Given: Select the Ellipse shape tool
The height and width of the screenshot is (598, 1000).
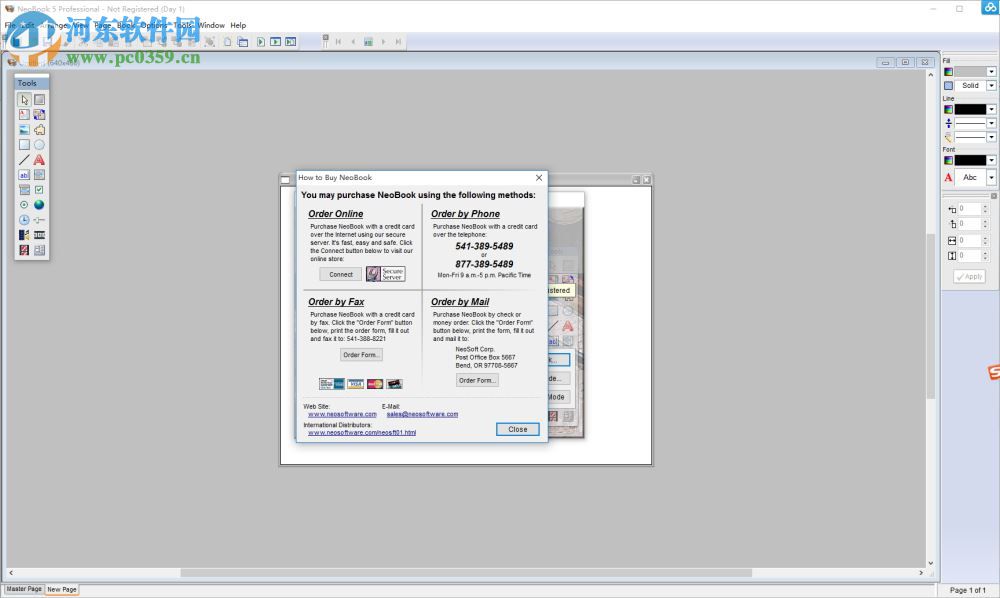Looking at the screenshot, I should point(40,145).
